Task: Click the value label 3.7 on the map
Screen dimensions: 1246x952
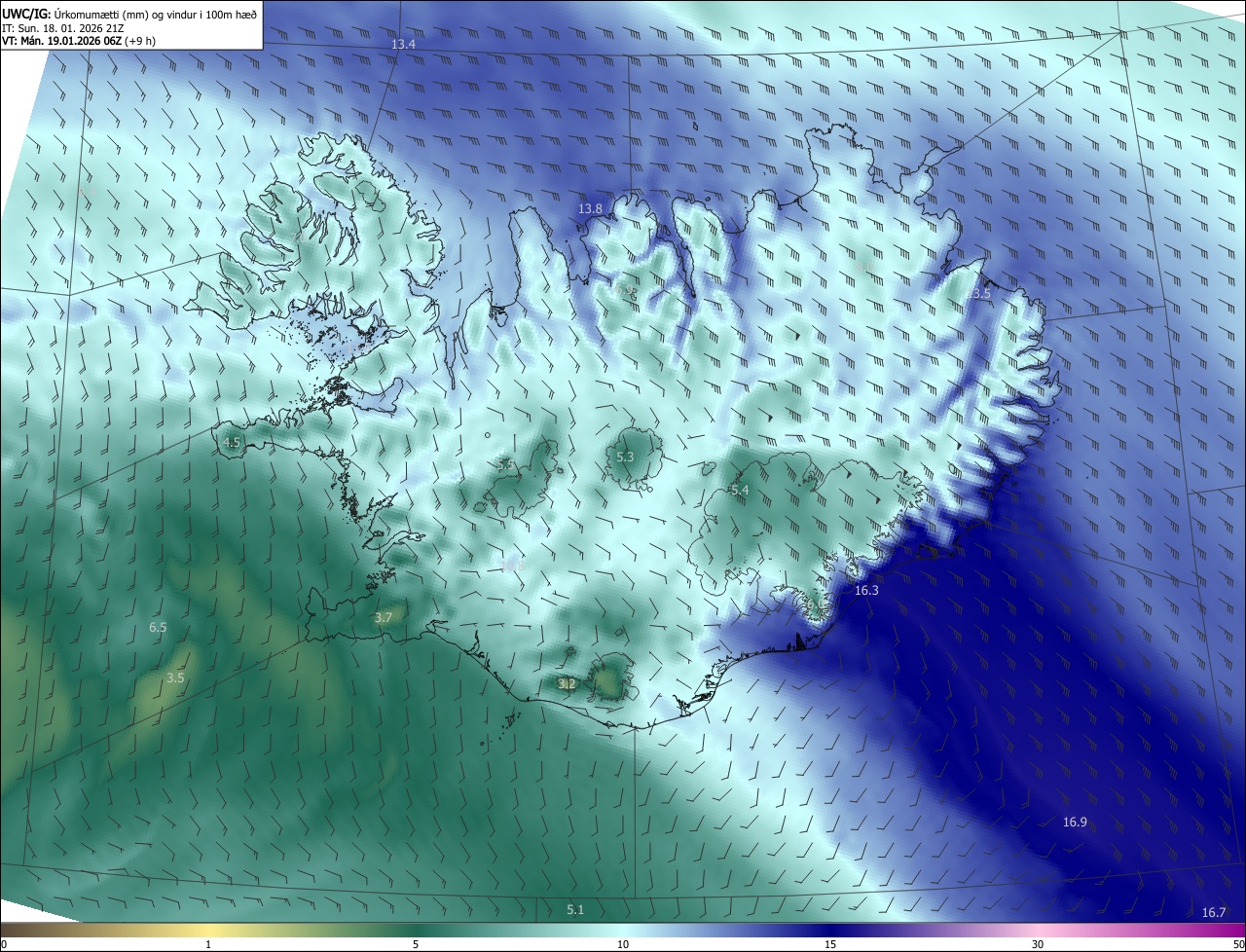Action: (384, 618)
